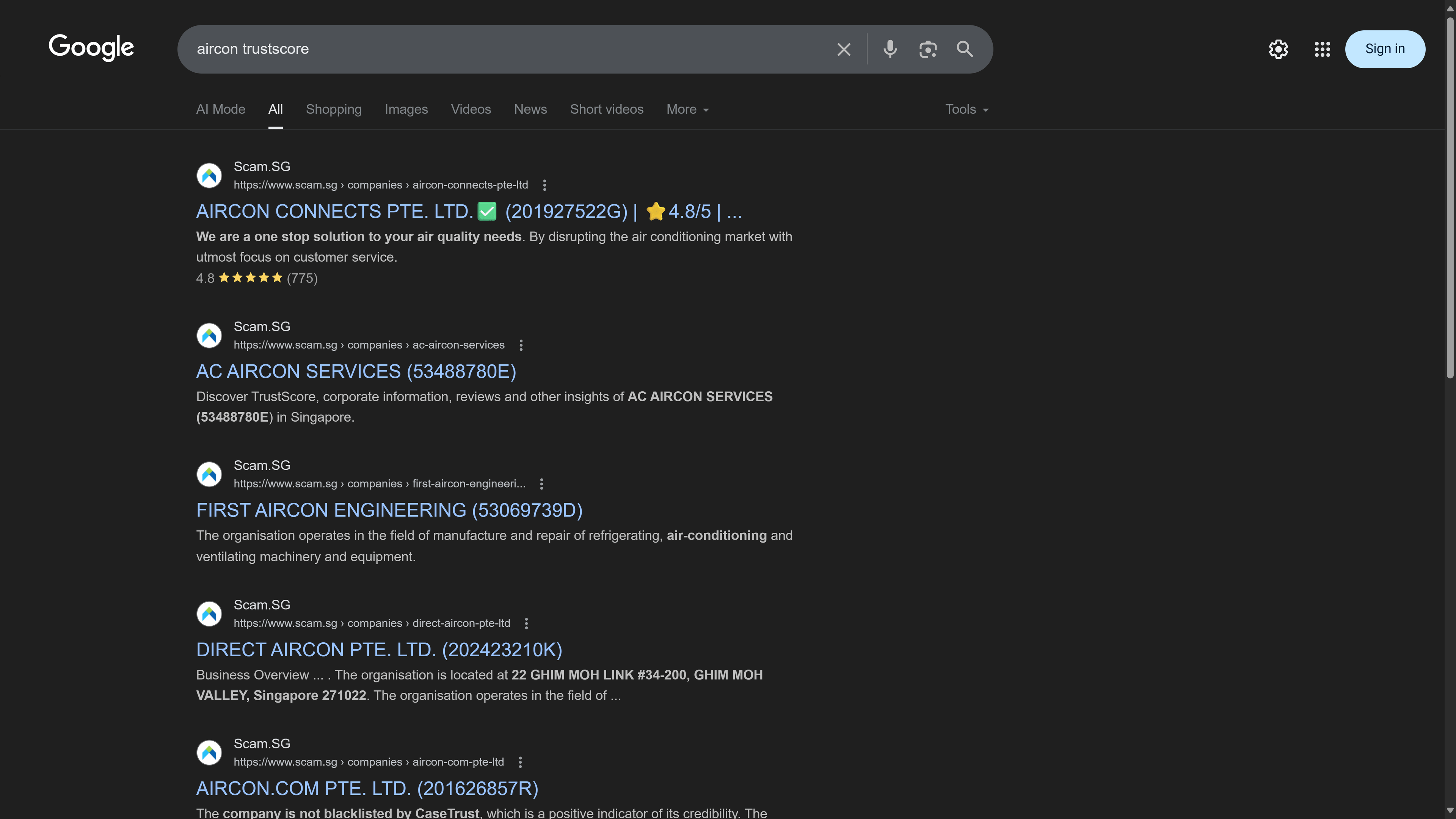Click in the search field containing aircon trustscore
The width and height of the screenshot is (1456, 819).
tap(509, 49)
